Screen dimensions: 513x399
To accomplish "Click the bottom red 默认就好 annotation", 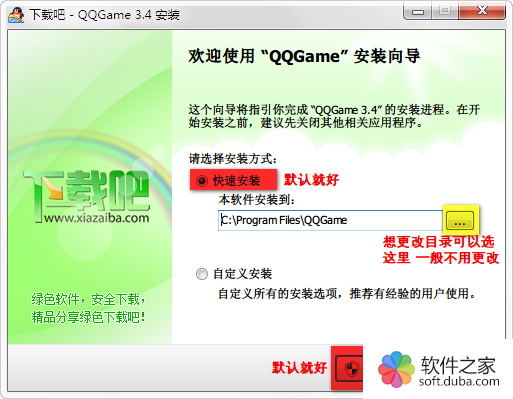I will 299,368.
